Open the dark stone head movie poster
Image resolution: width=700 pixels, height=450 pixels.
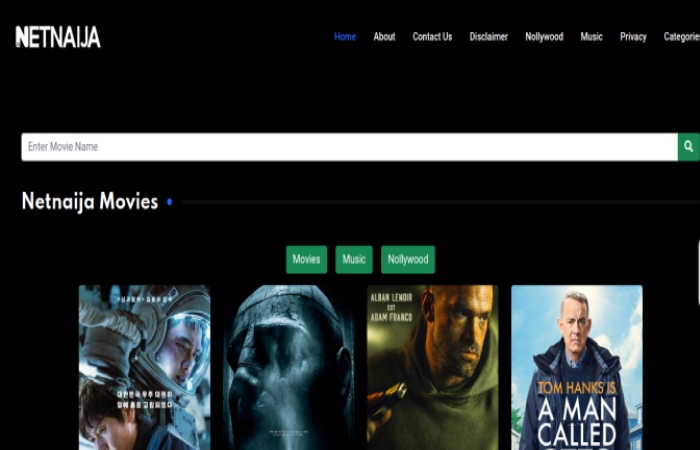click(288, 367)
